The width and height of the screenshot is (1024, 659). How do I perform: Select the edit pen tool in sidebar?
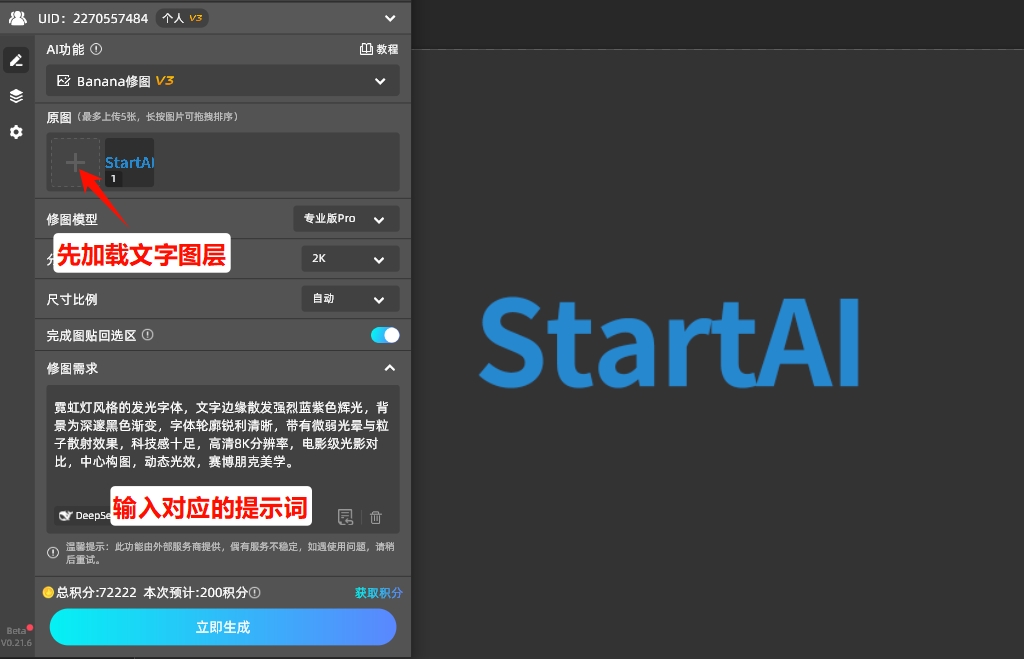tap(15, 59)
